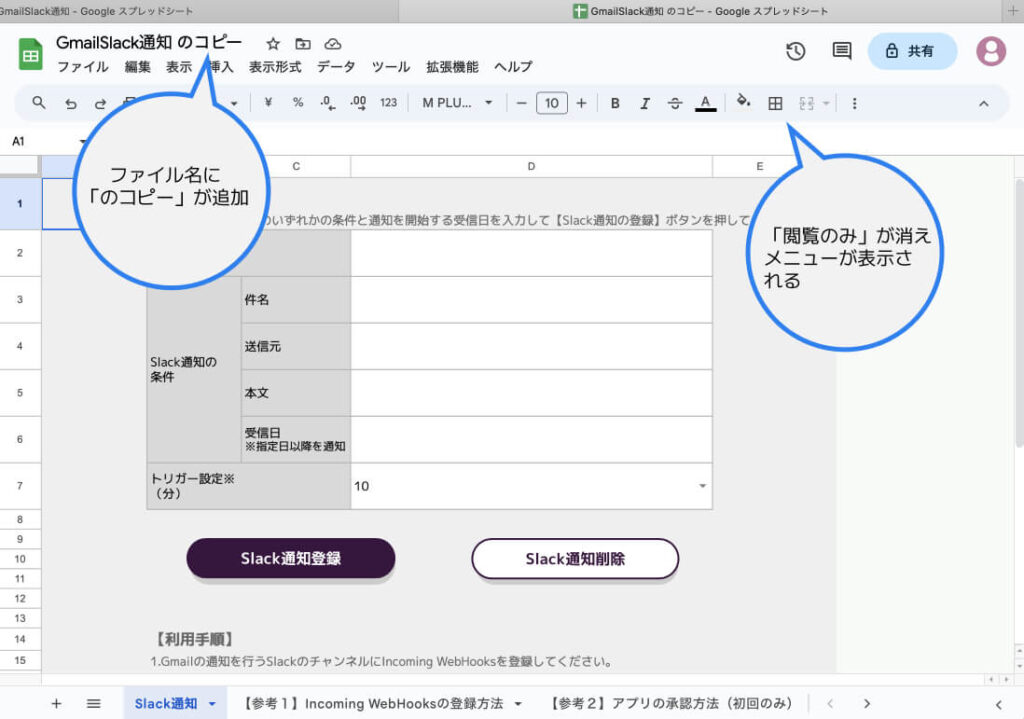Viewport: 1024px width, 719px height.
Task: Open the all sheets list icon
Action: tap(93, 703)
